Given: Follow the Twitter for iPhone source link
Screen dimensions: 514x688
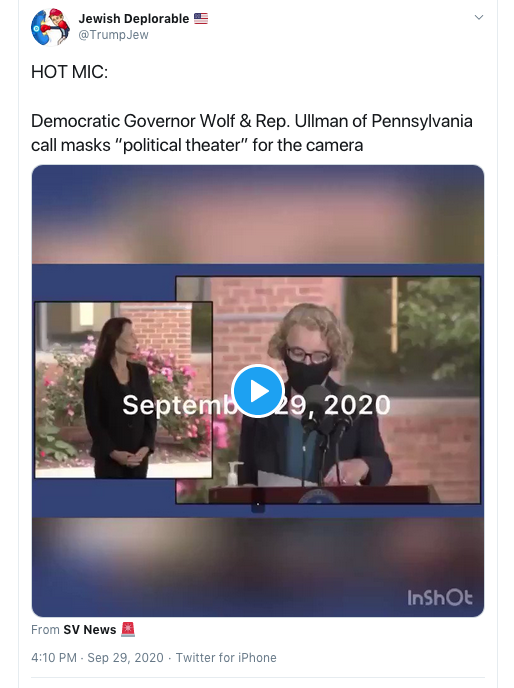Looking at the screenshot, I should pyautogui.click(x=226, y=658).
